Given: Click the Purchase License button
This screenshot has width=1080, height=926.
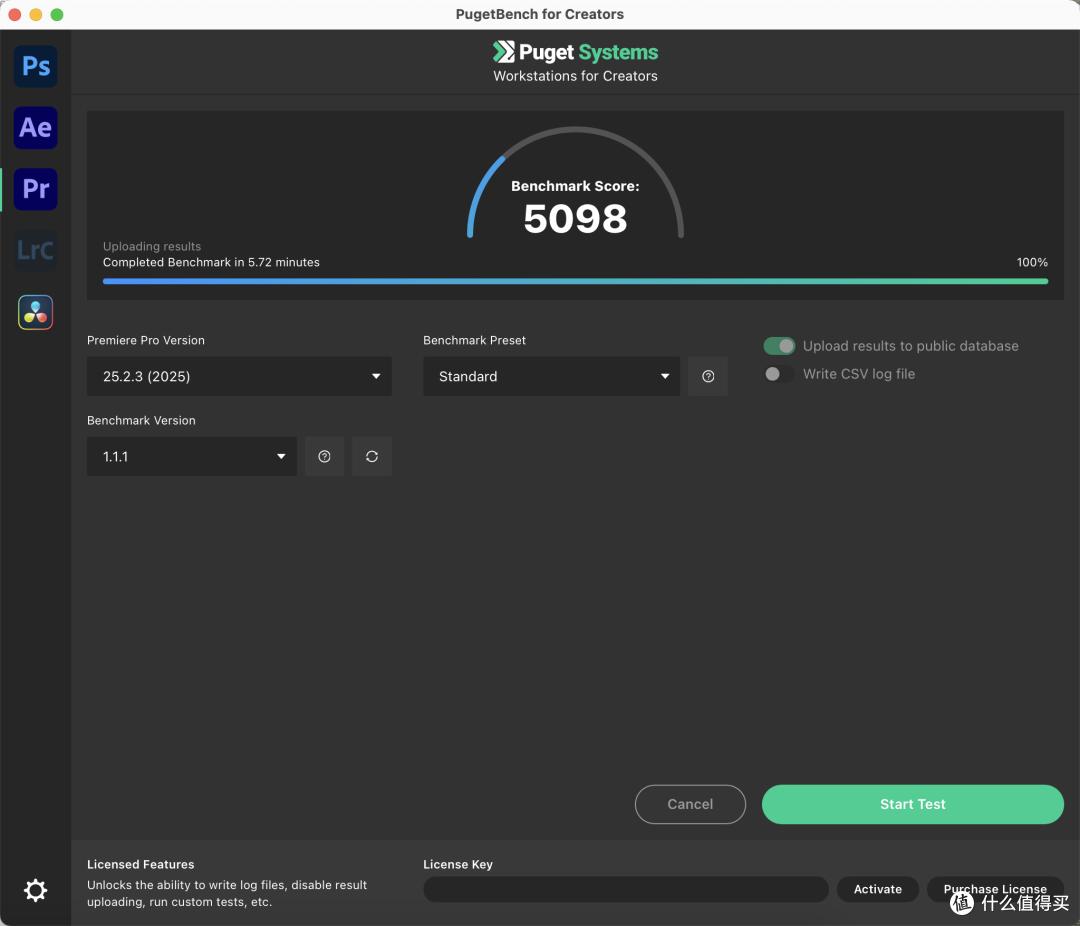Looking at the screenshot, I should [994, 889].
